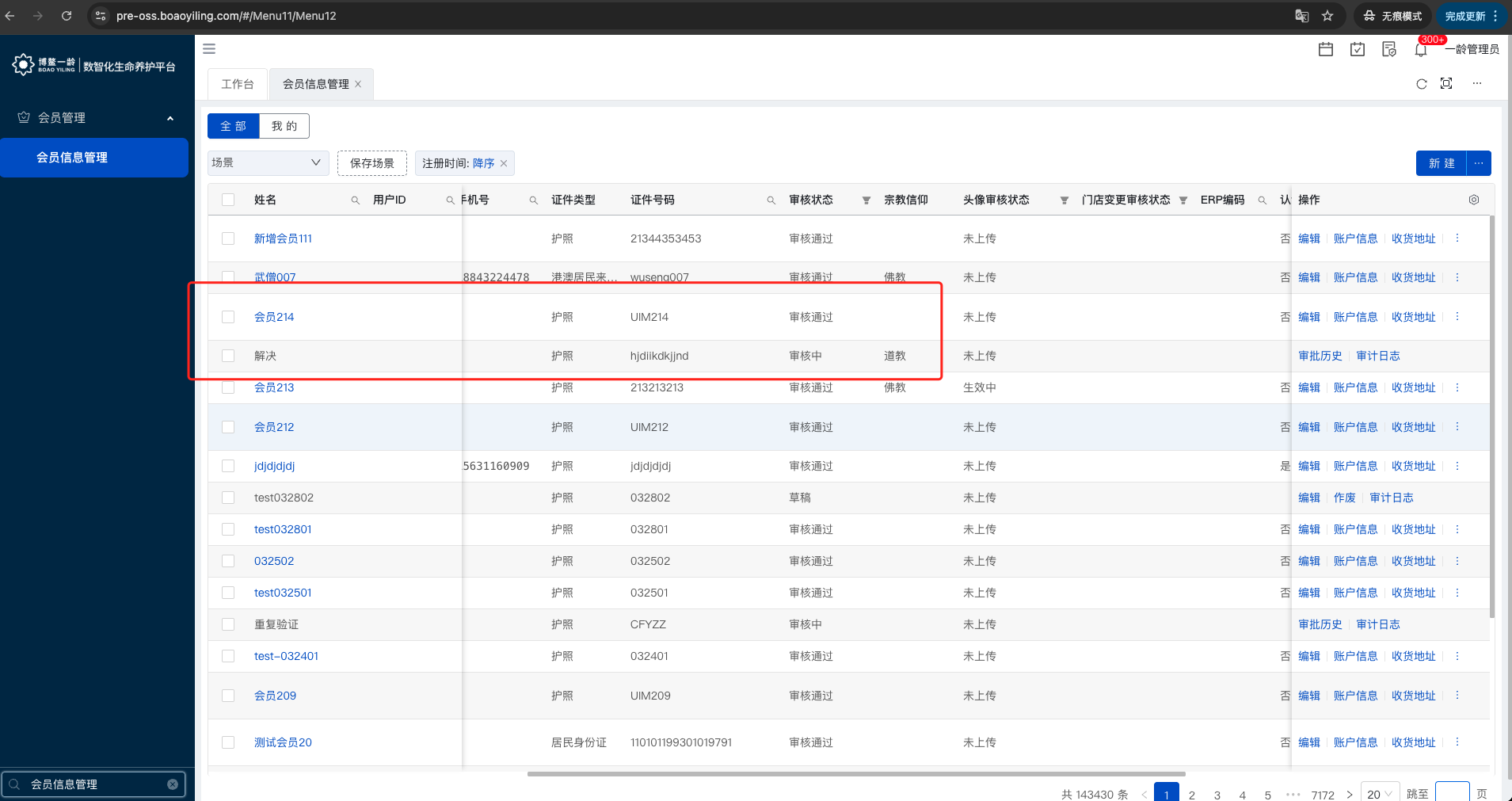Open the calendar check task icon
This screenshot has height=801, width=1512.
[1358, 49]
